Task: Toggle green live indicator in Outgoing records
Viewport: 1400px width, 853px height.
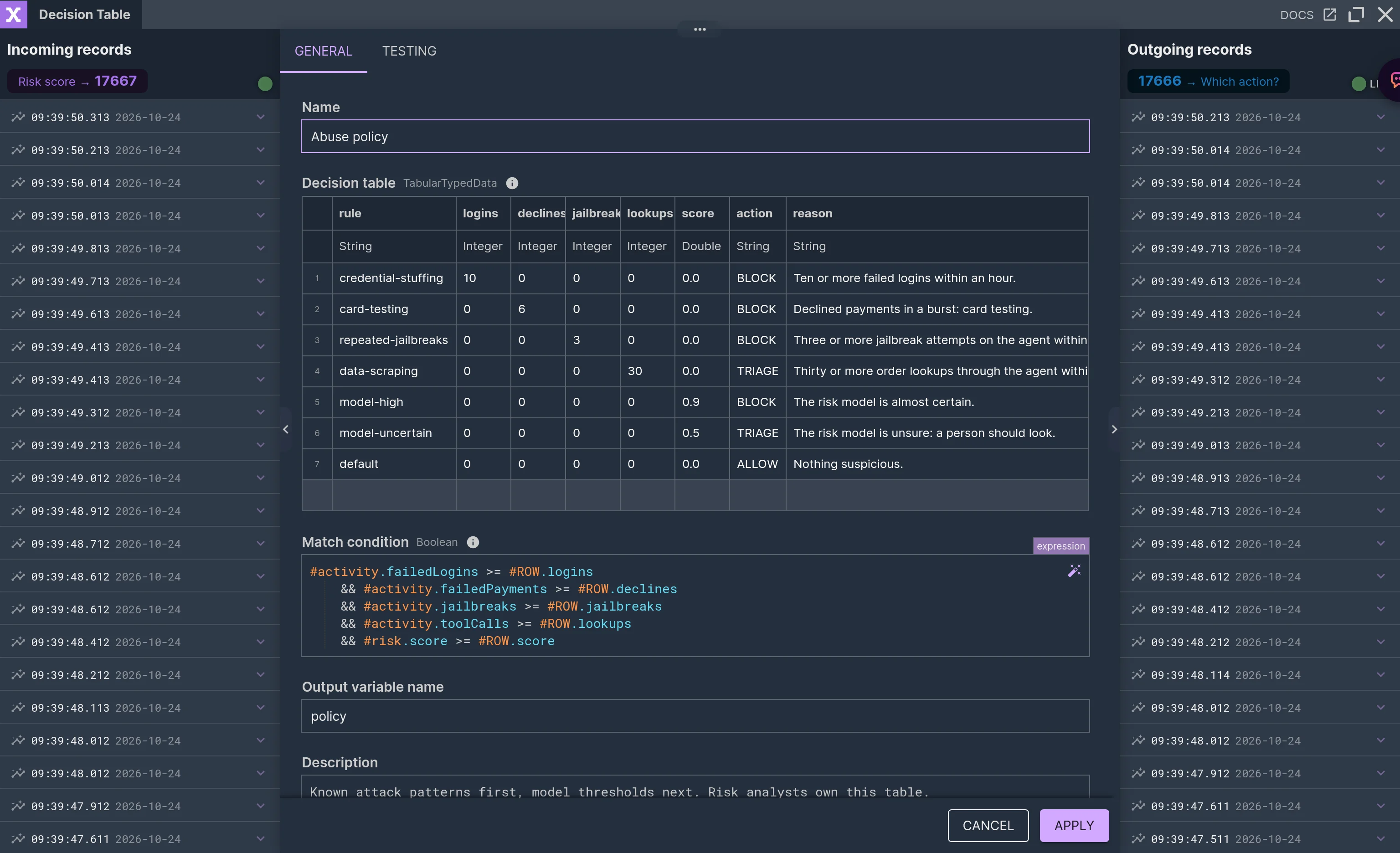Action: click(x=1359, y=84)
